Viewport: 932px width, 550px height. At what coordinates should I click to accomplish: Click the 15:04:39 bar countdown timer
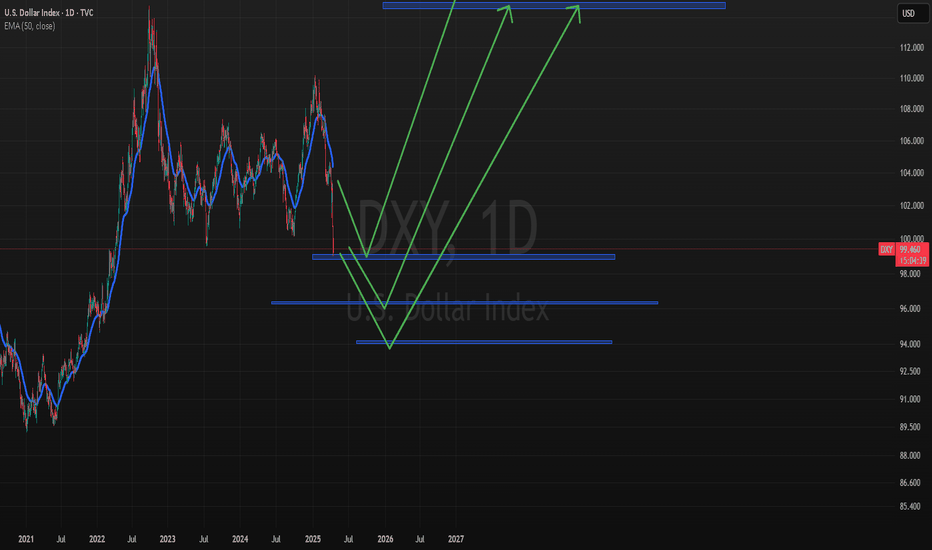(912, 260)
